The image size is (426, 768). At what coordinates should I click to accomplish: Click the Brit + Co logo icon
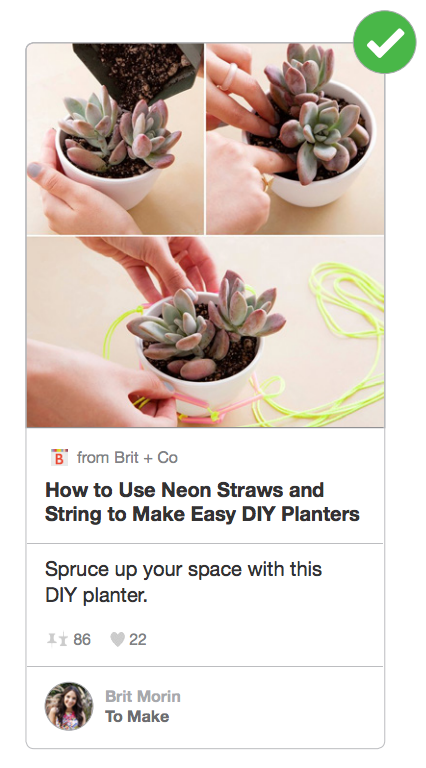(59, 457)
